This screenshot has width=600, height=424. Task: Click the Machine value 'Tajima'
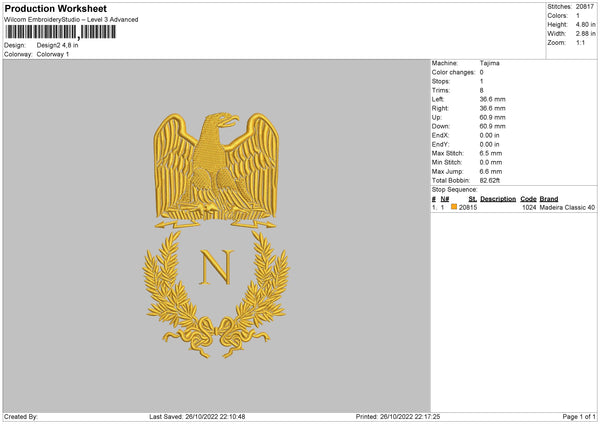[x=489, y=63]
